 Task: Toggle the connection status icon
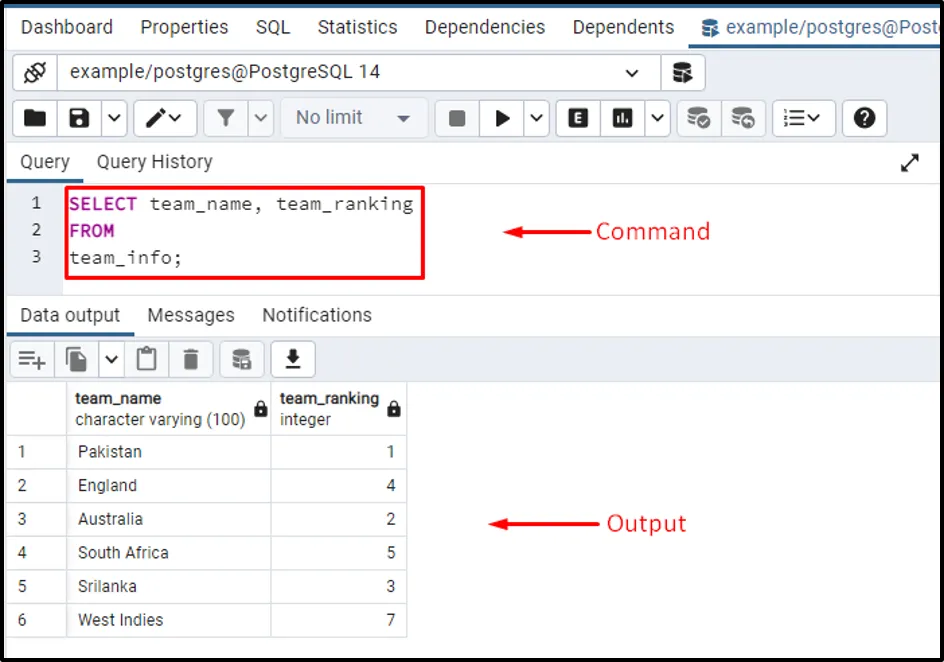pyautogui.click(x=35, y=73)
